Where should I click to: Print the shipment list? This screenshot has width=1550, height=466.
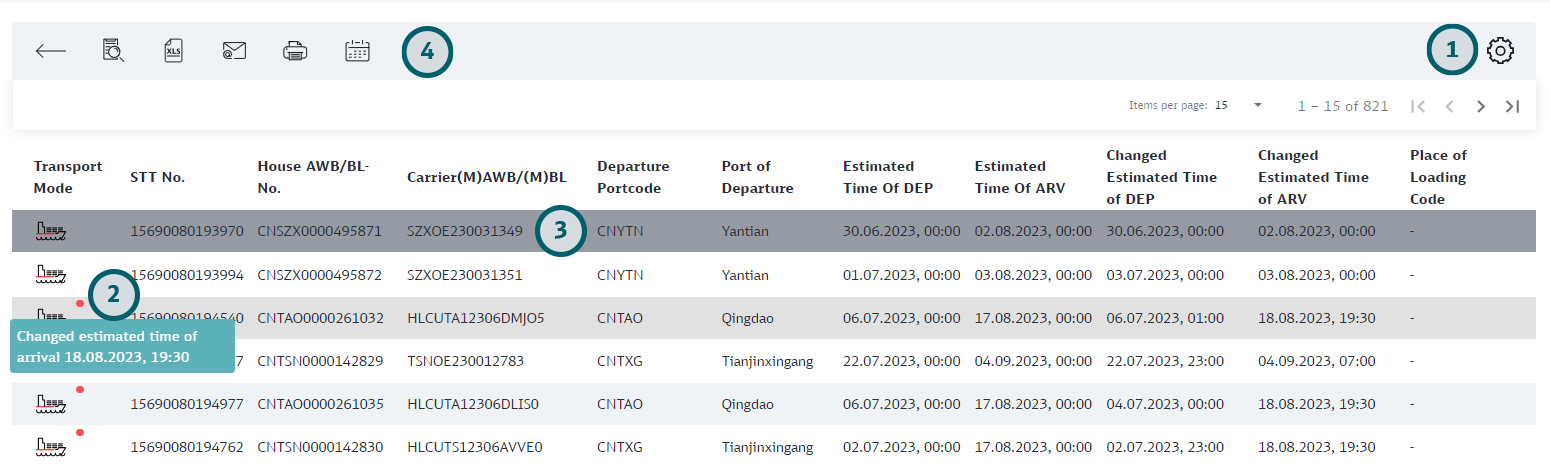[x=295, y=51]
